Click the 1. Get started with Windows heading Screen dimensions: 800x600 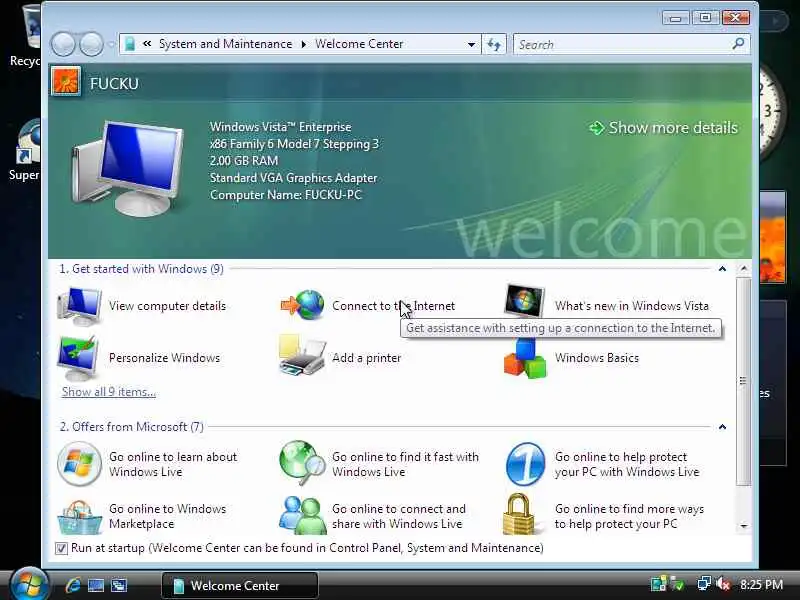click(x=141, y=269)
